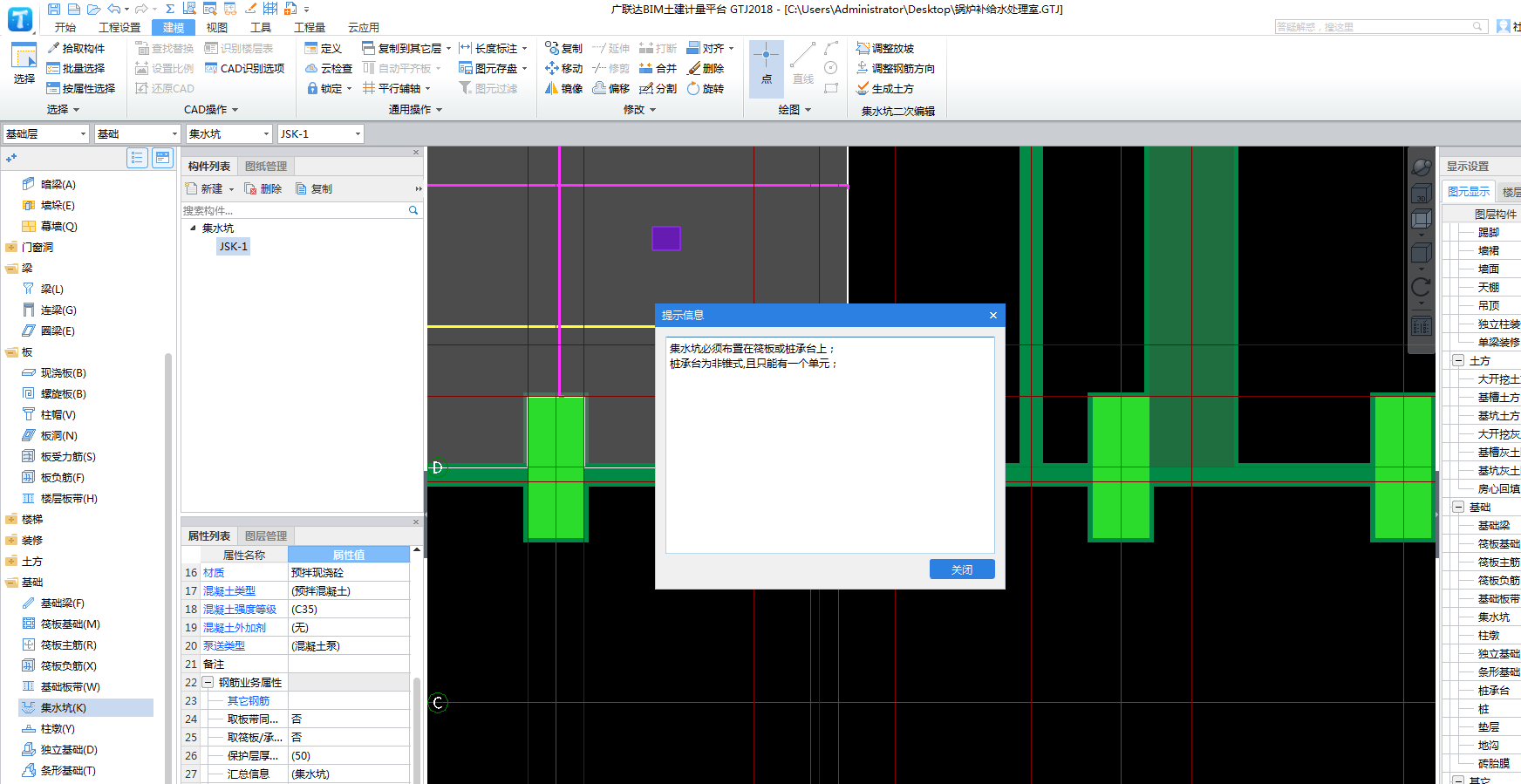The width and height of the screenshot is (1521, 784).
Task: Open the 建模 ribbon tab
Action: 174,27
